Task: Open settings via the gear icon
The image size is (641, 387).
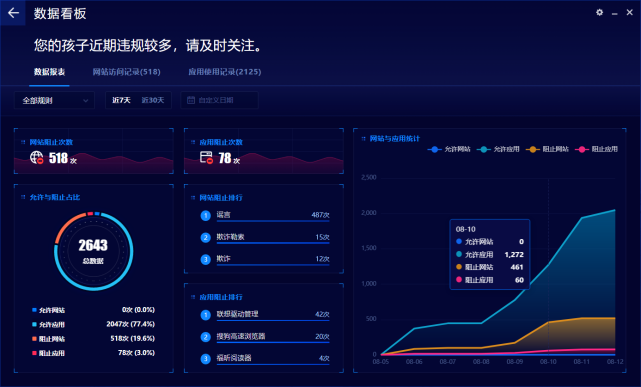Action: point(599,13)
